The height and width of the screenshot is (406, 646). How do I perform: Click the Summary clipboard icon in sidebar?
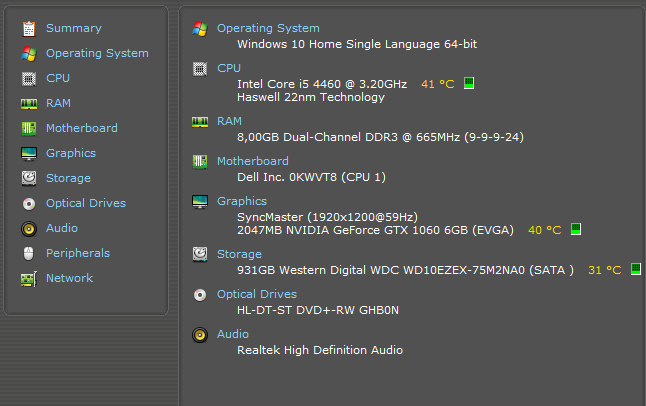(x=29, y=29)
